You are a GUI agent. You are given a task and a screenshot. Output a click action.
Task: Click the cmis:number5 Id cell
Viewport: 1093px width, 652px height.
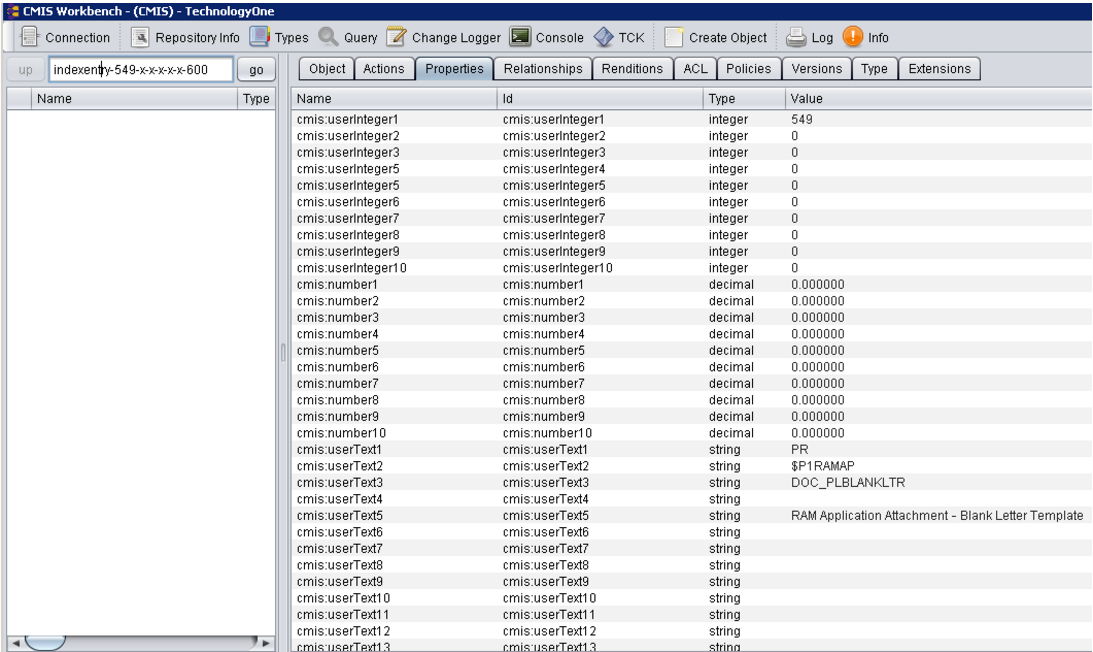544,350
